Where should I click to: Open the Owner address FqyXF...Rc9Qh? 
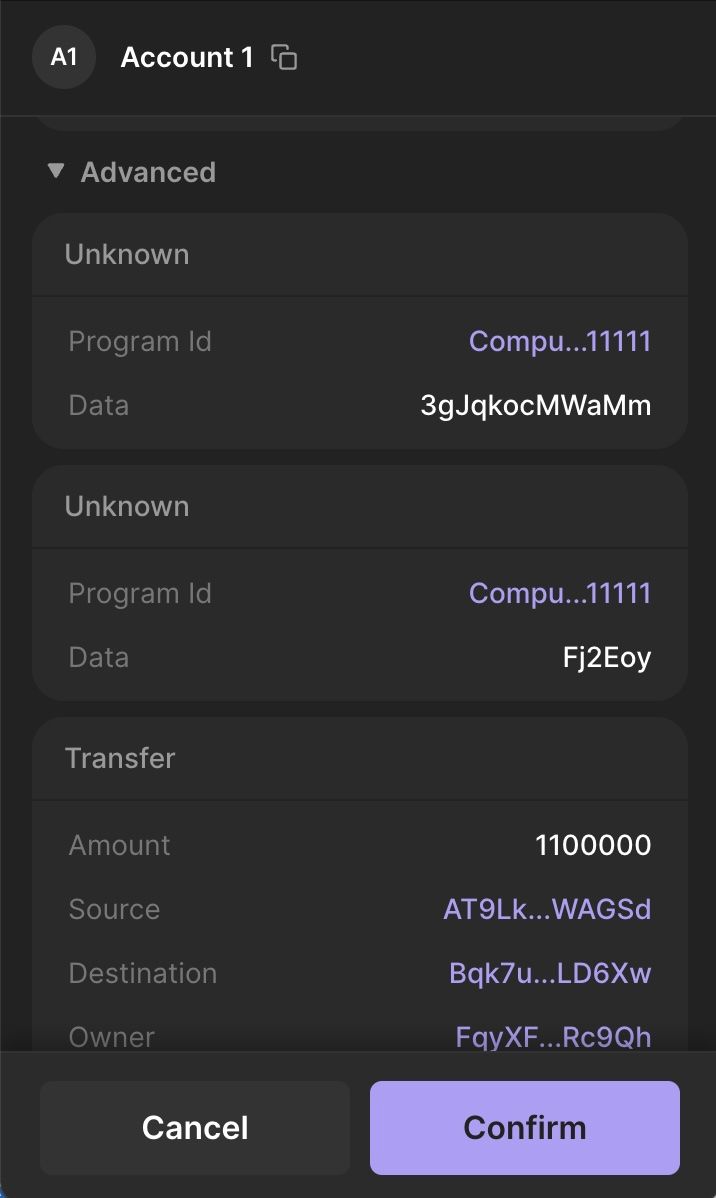[x=551, y=1037]
